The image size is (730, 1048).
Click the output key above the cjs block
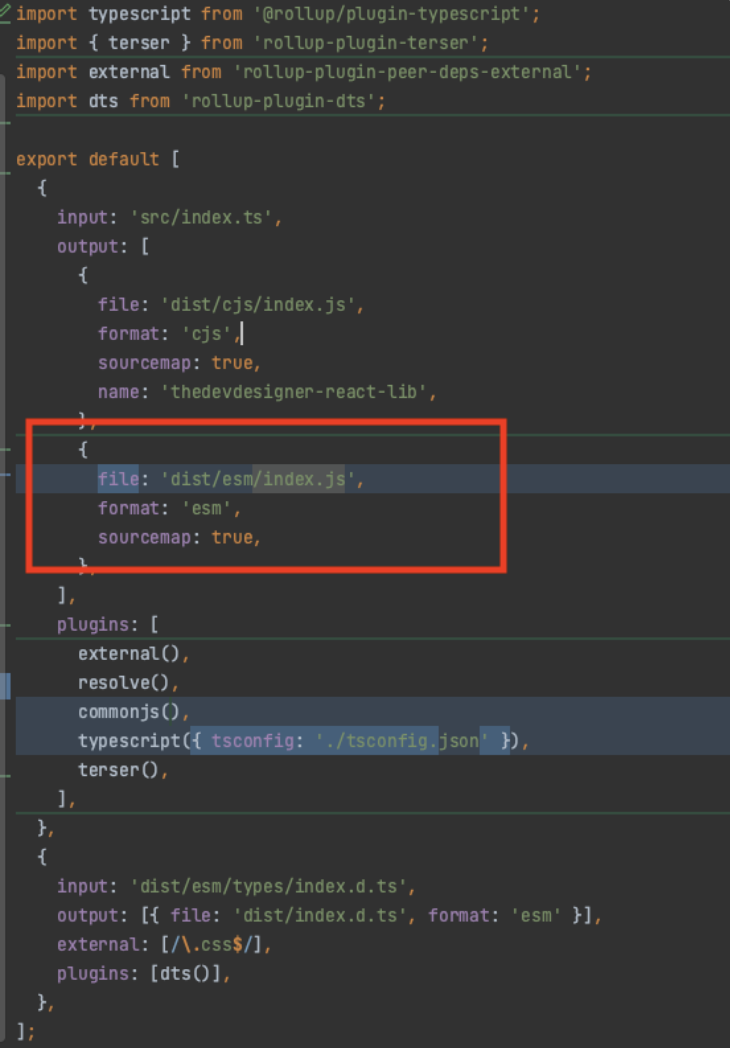point(88,247)
